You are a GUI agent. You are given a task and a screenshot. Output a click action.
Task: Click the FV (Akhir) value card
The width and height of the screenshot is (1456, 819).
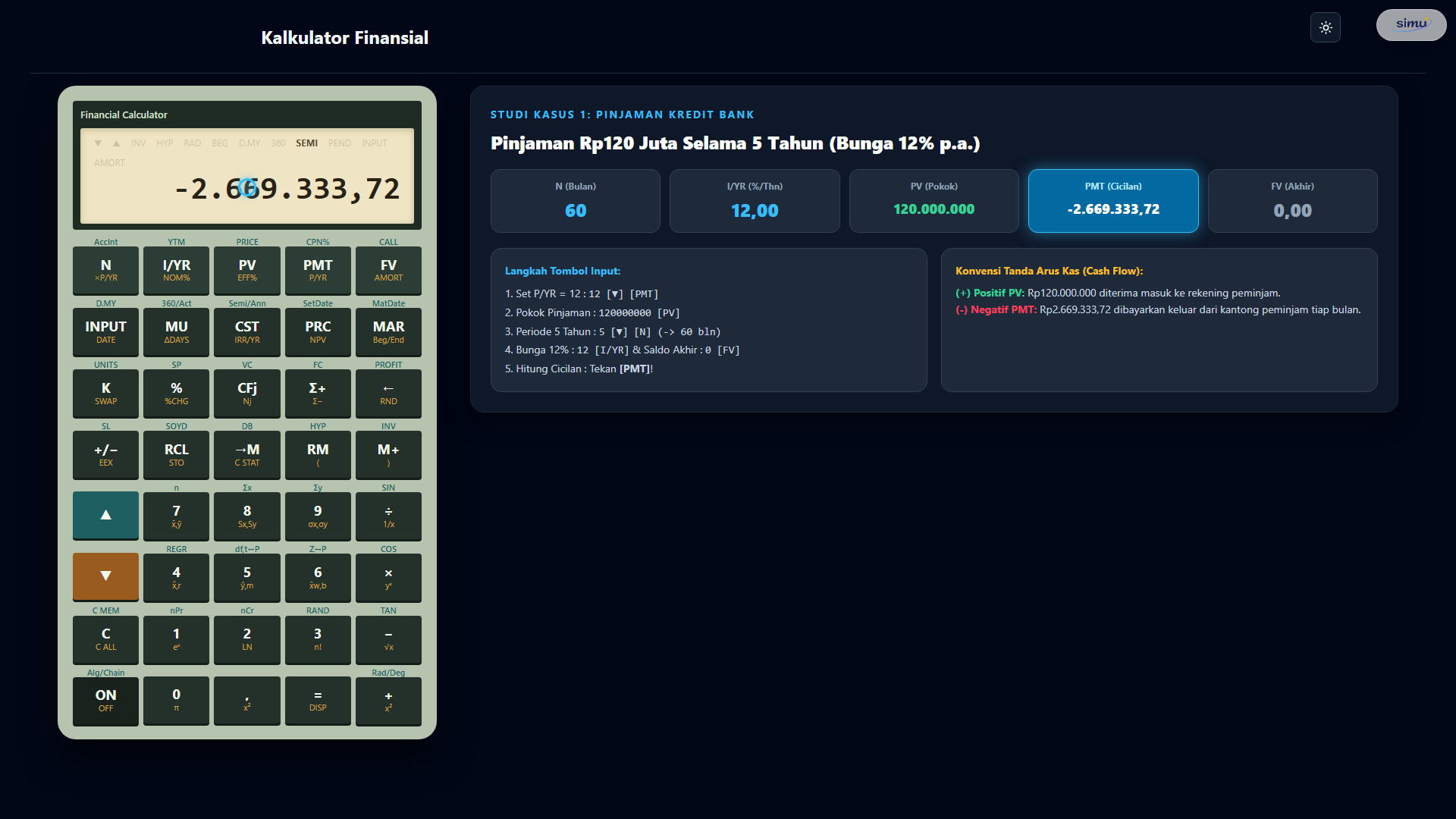[x=1293, y=201]
